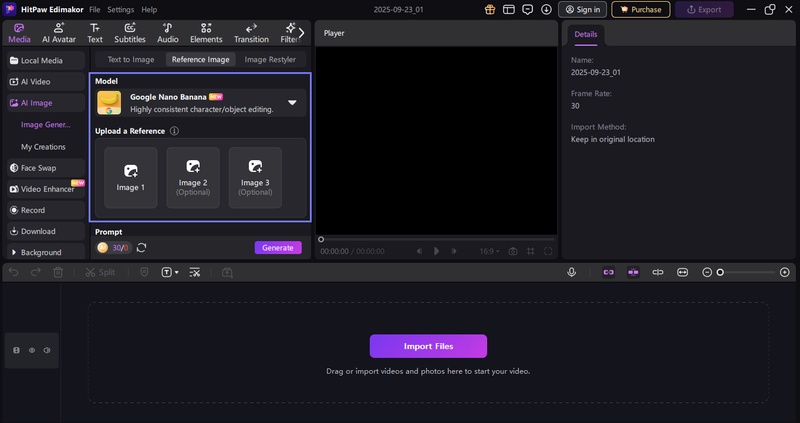
Task: Open the download center icon
Action: pos(546,10)
